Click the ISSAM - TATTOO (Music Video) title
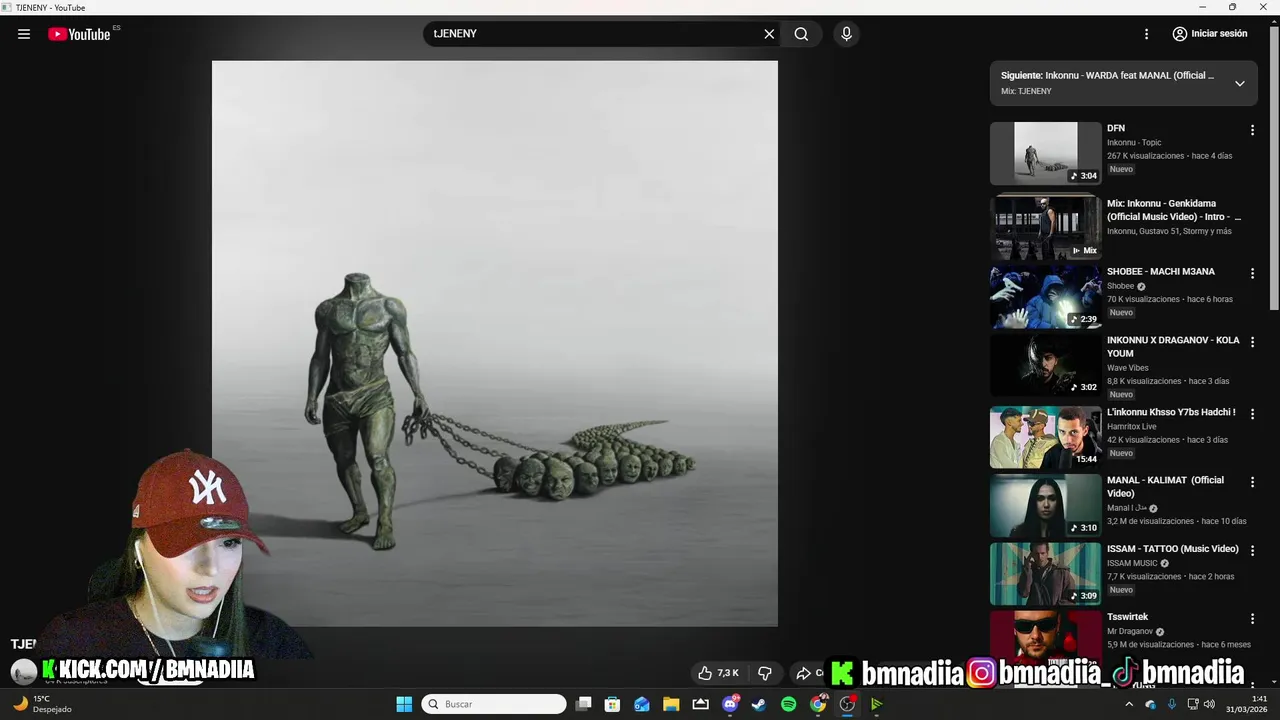This screenshot has width=1280, height=720. [1173, 549]
